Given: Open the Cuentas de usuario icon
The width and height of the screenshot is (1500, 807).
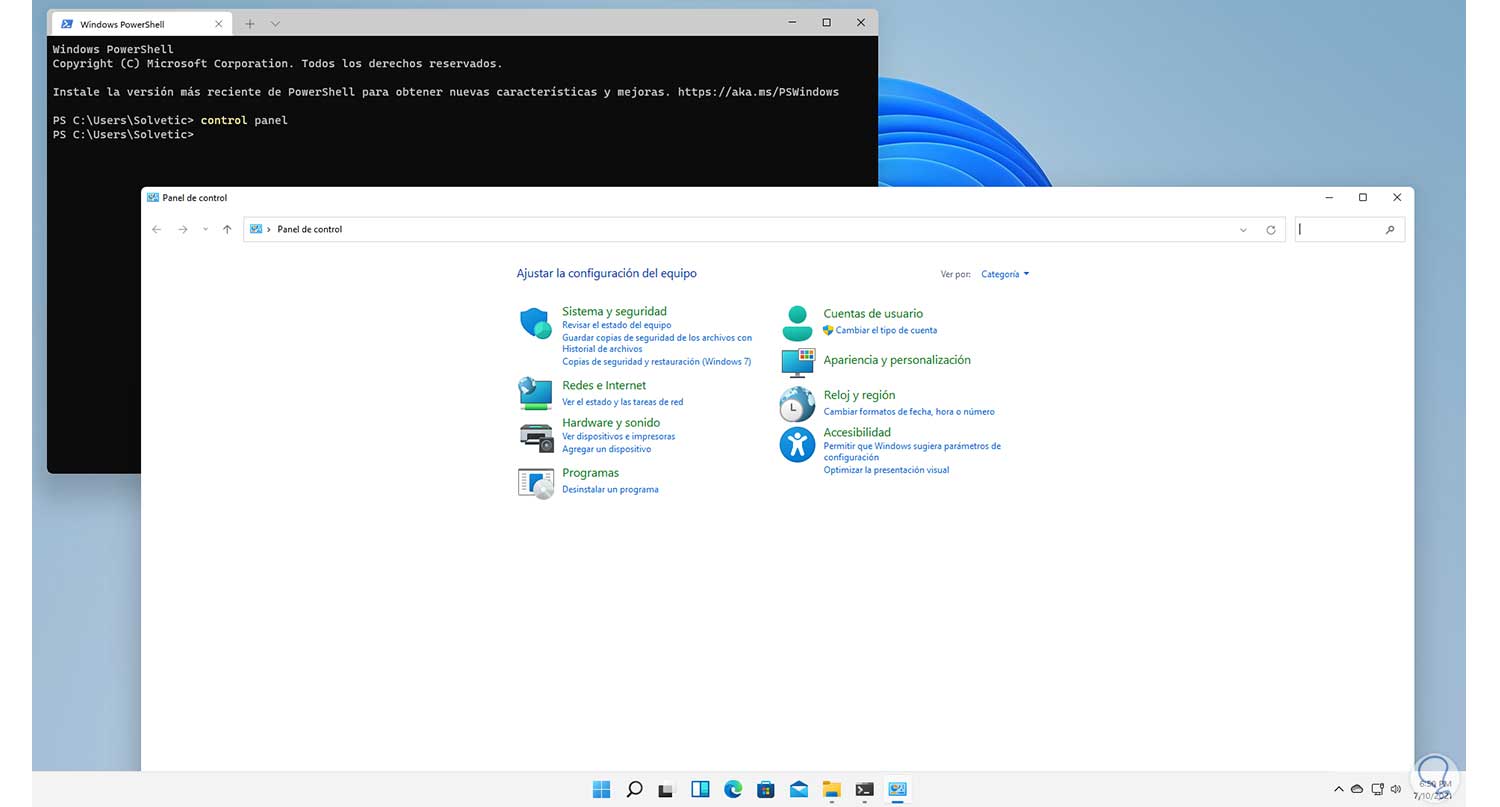Looking at the screenshot, I should pyautogui.click(x=797, y=323).
